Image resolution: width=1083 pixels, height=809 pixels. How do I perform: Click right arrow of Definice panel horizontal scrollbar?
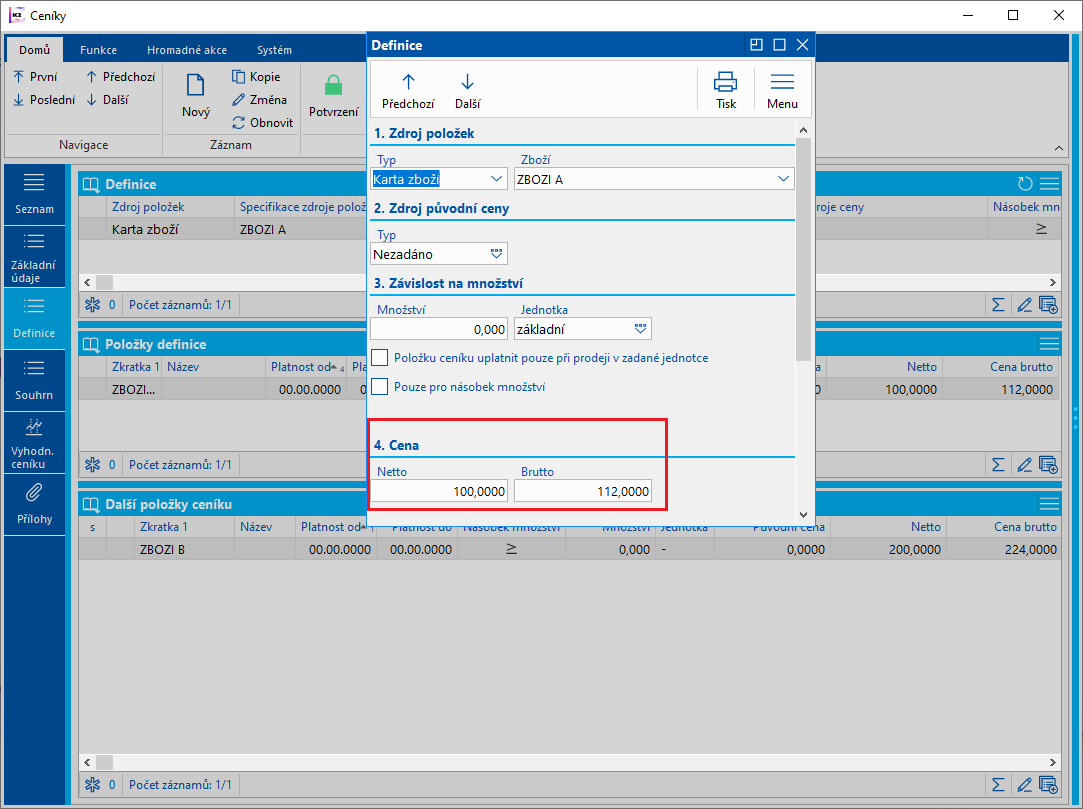pos(1053,282)
